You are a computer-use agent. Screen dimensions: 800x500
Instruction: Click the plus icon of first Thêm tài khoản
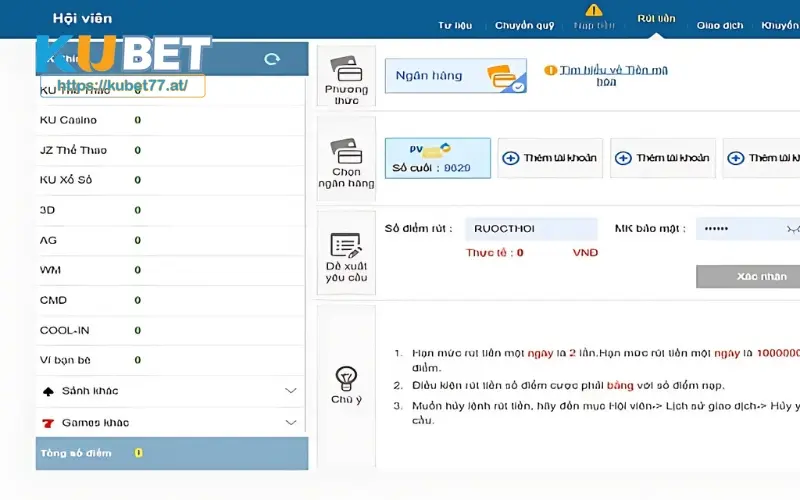(x=511, y=158)
